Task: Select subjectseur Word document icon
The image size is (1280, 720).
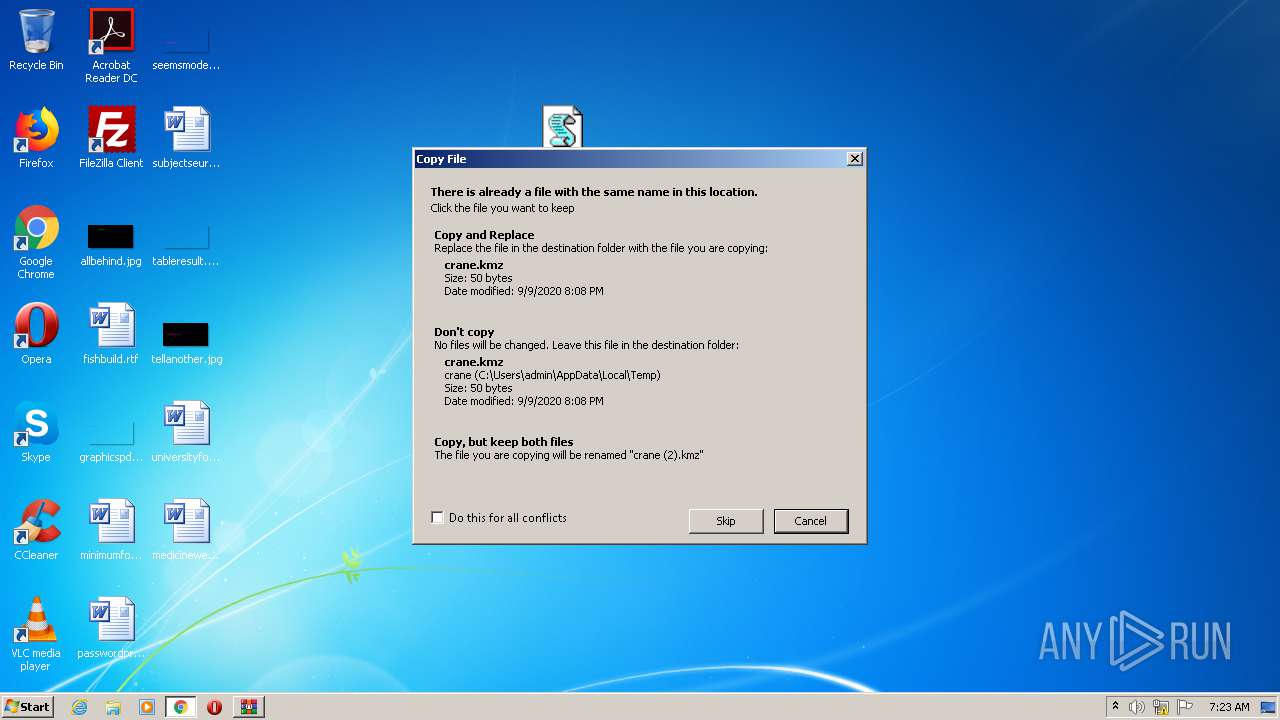Action: pos(186,138)
